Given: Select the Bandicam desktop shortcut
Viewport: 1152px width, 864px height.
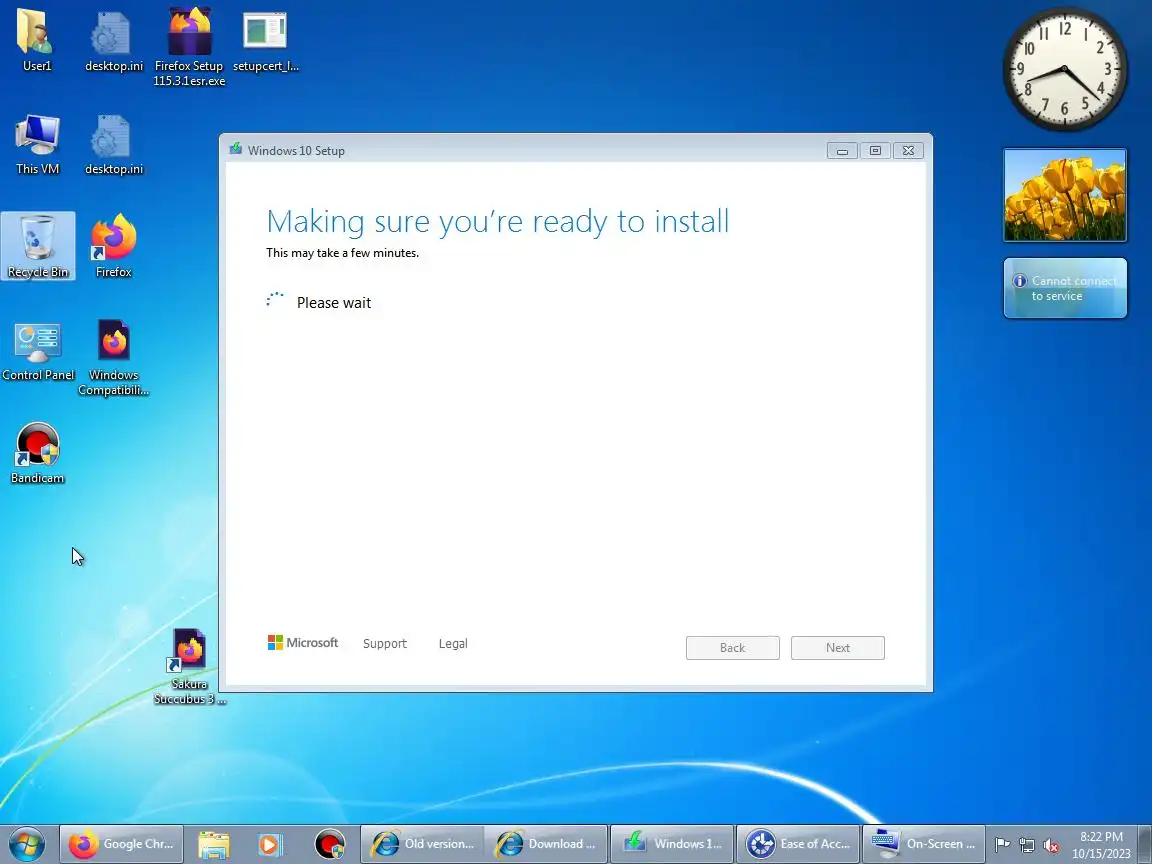Looking at the screenshot, I should pyautogui.click(x=37, y=453).
